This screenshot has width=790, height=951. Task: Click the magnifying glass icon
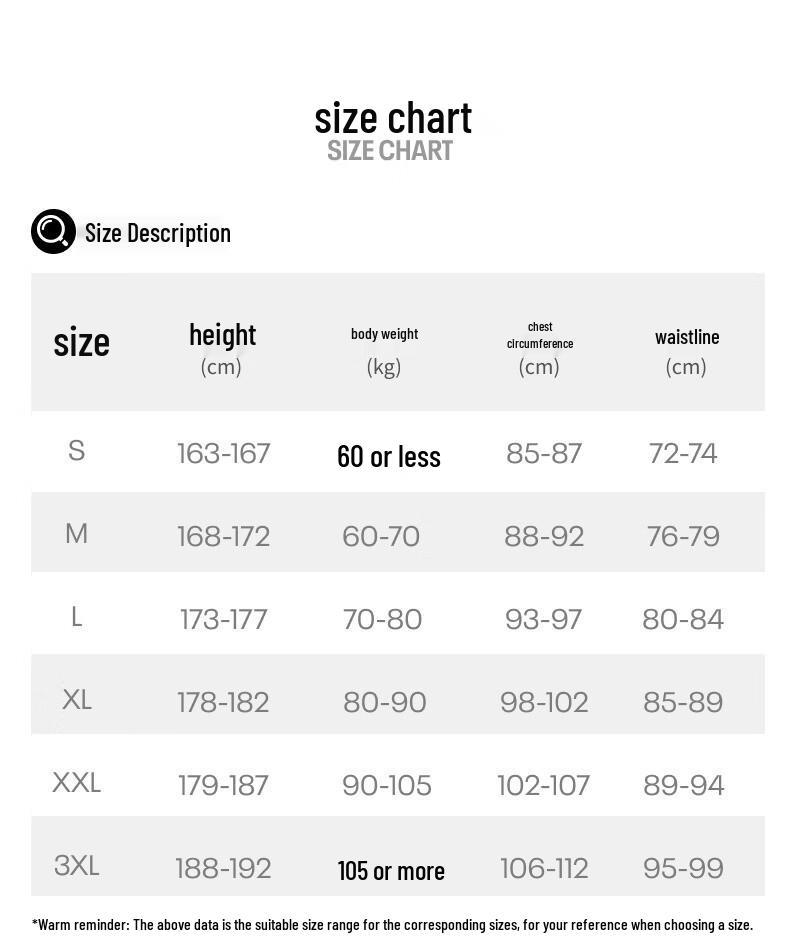click(x=53, y=231)
